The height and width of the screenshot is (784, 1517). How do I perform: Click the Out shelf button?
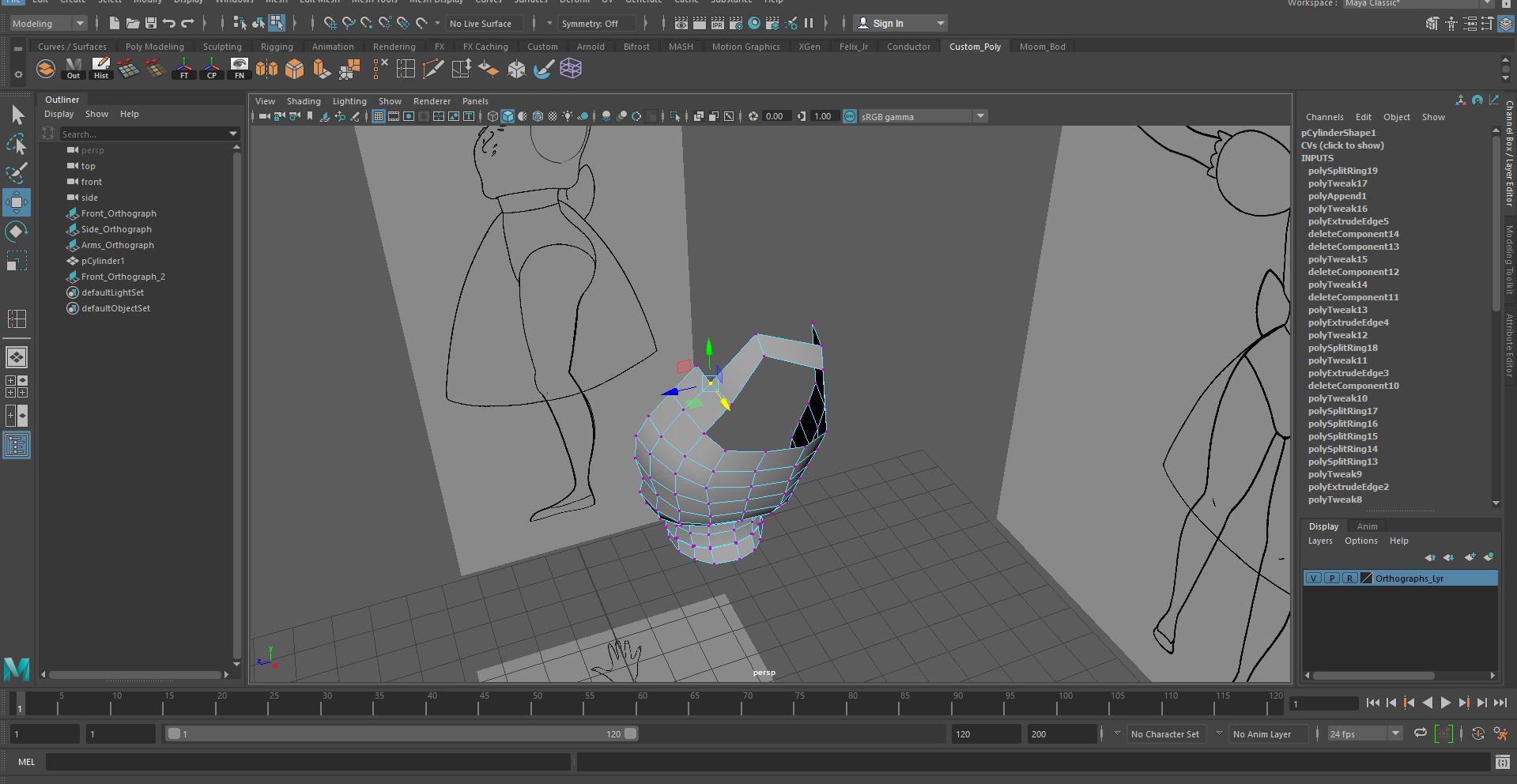point(74,69)
